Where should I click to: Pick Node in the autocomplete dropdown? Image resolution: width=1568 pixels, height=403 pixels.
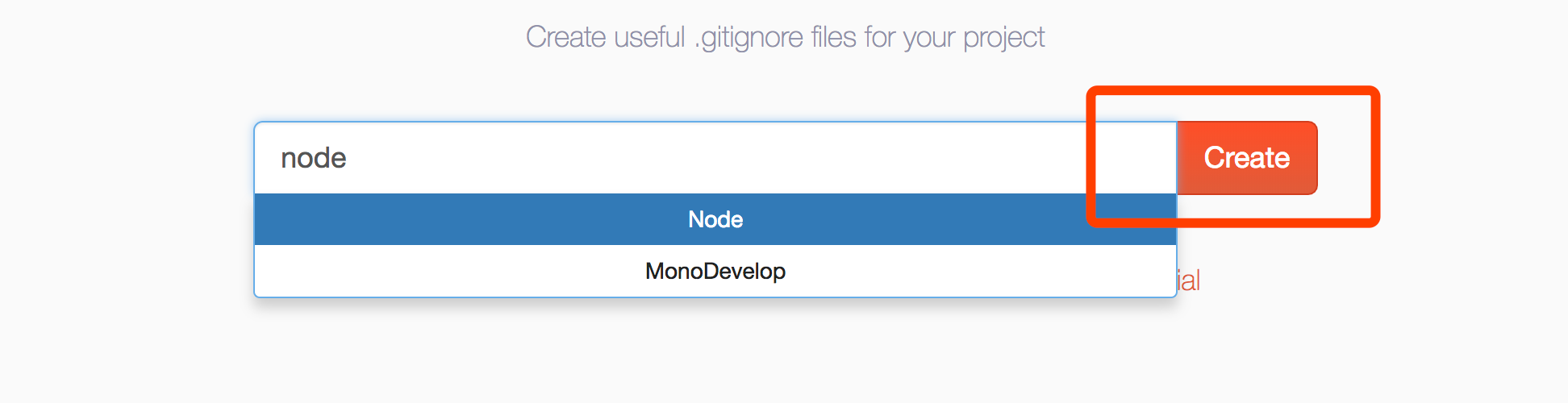[x=715, y=219]
